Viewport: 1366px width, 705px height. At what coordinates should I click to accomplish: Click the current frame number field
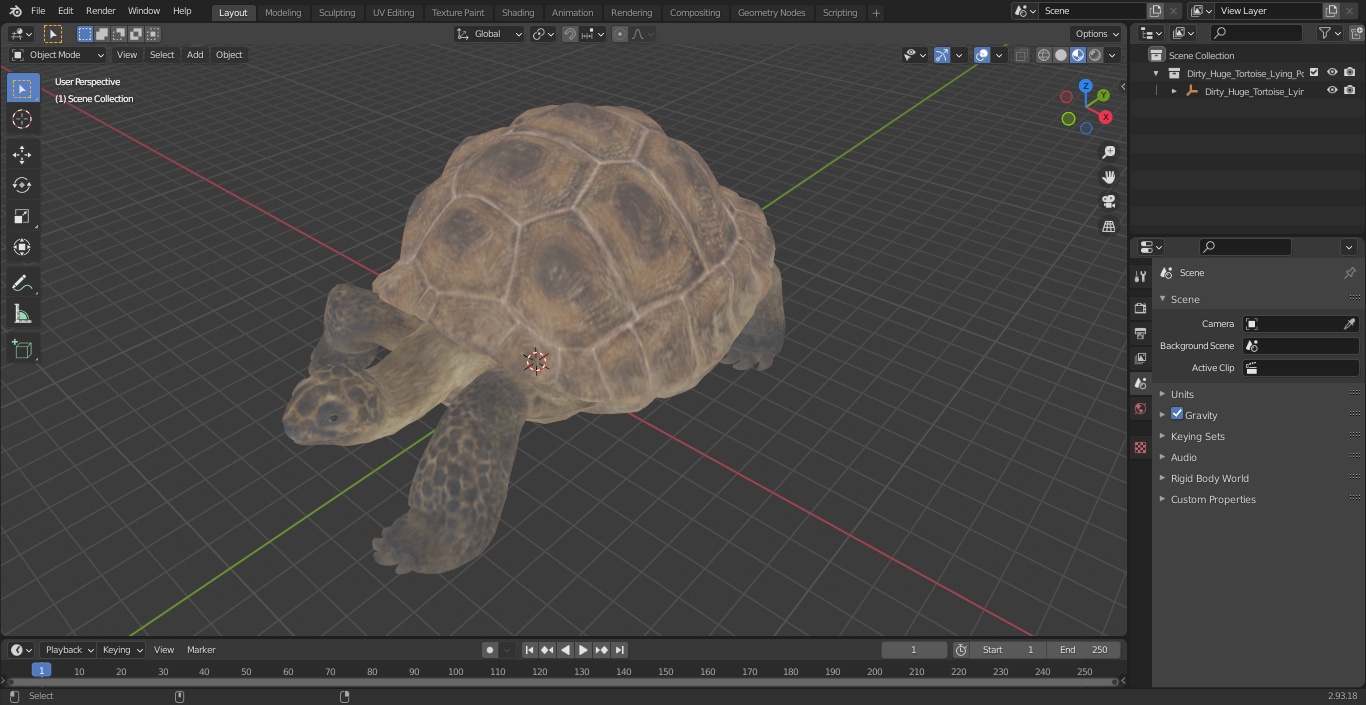click(914, 650)
